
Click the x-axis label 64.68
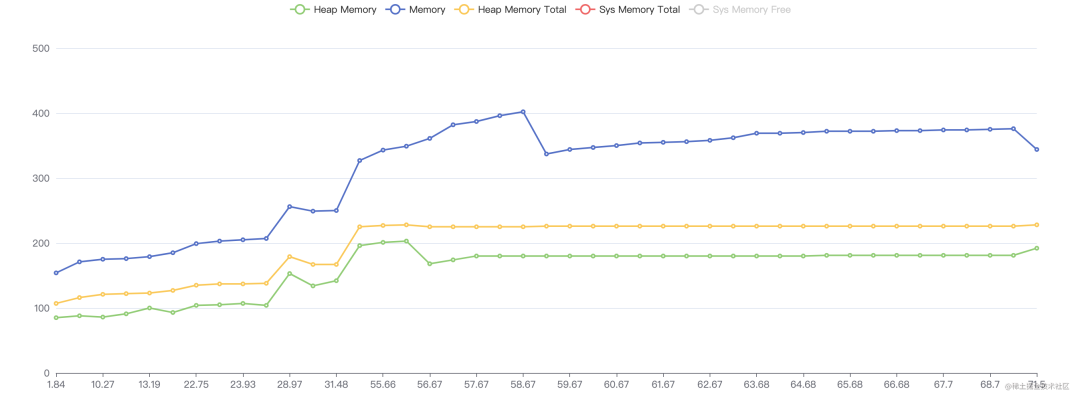click(x=803, y=384)
